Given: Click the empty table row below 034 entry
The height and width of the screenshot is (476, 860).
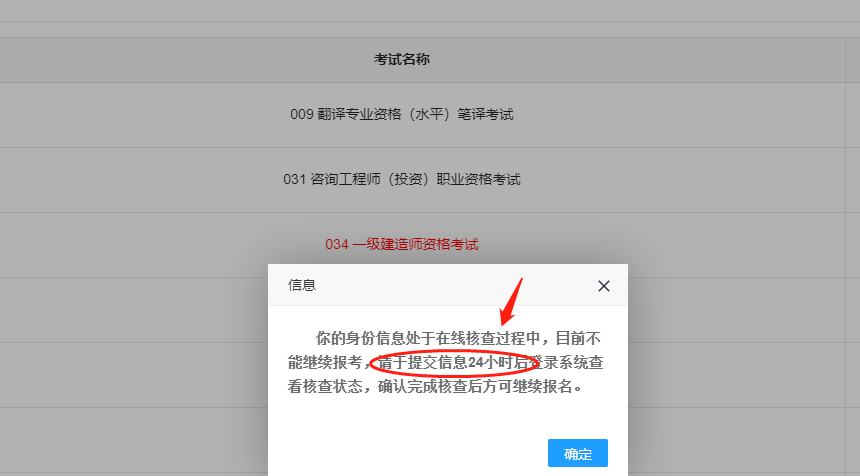Looking at the screenshot, I should click(x=134, y=310).
